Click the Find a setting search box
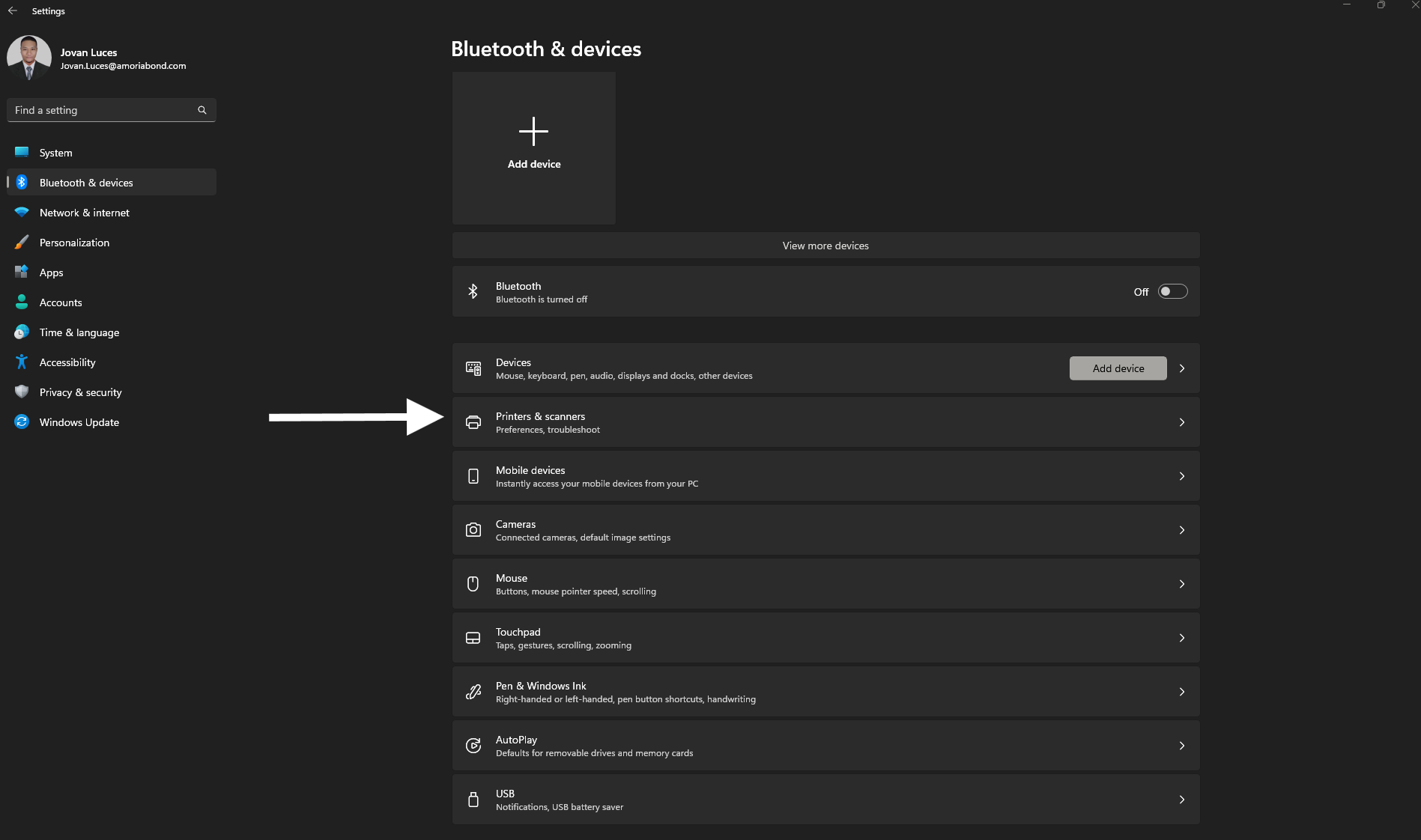 [x=111, y=110]
